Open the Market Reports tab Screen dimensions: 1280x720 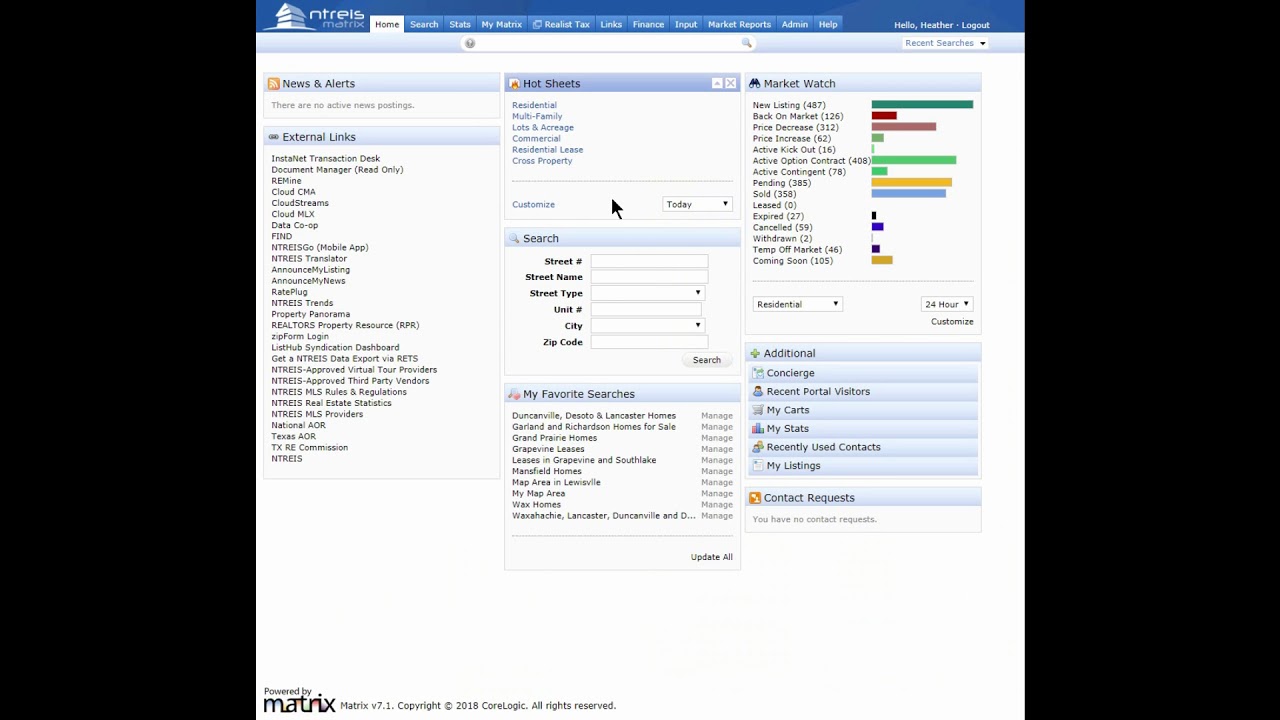coord(739,24)
